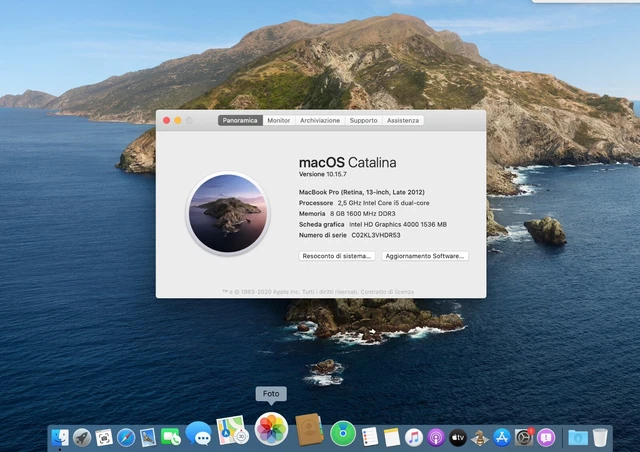Viewport: 640px width, 452px height.
Task: Open Notes yellow notepad icon
Action: (392, 437)
